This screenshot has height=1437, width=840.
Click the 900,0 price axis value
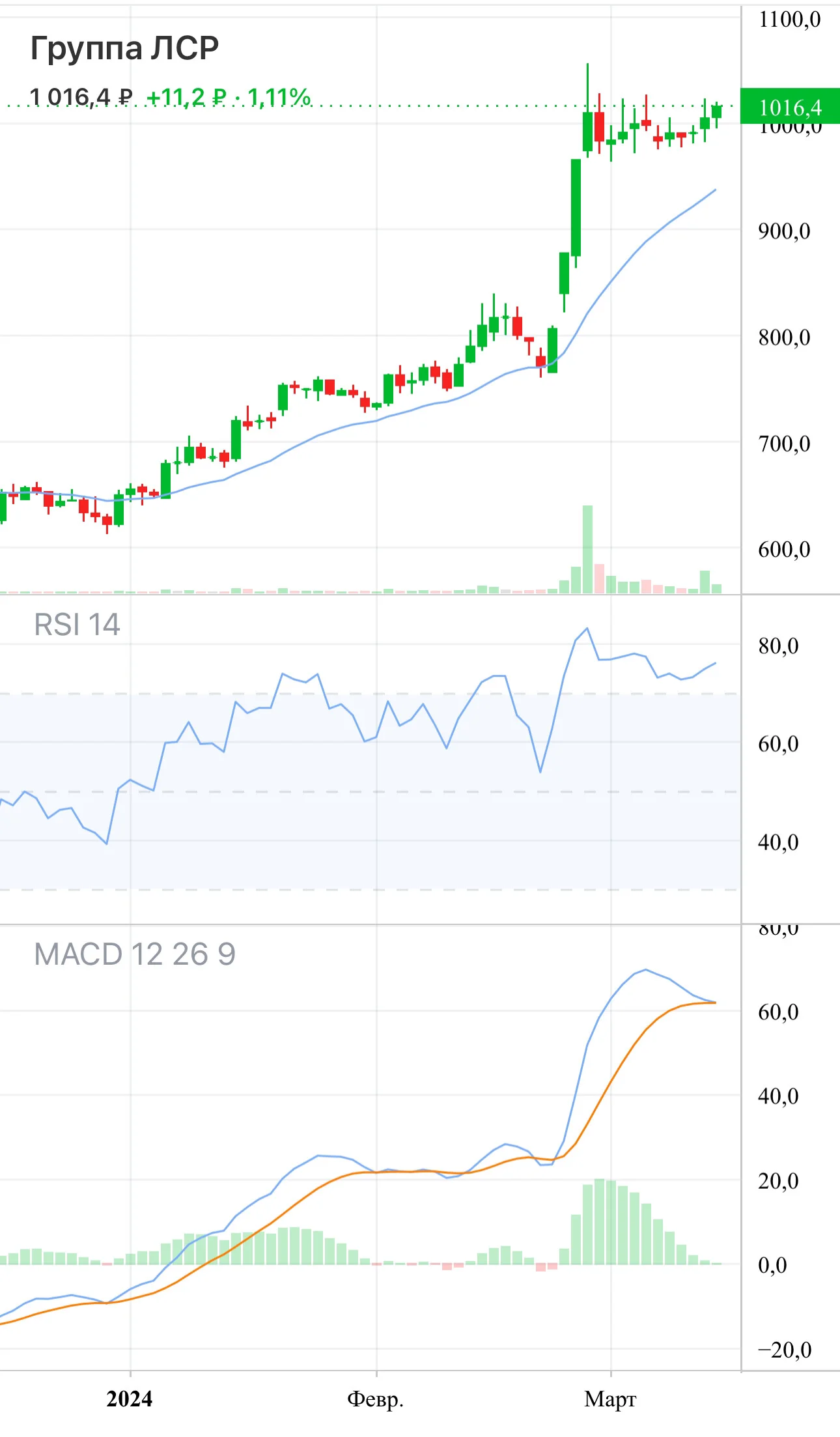784,231
